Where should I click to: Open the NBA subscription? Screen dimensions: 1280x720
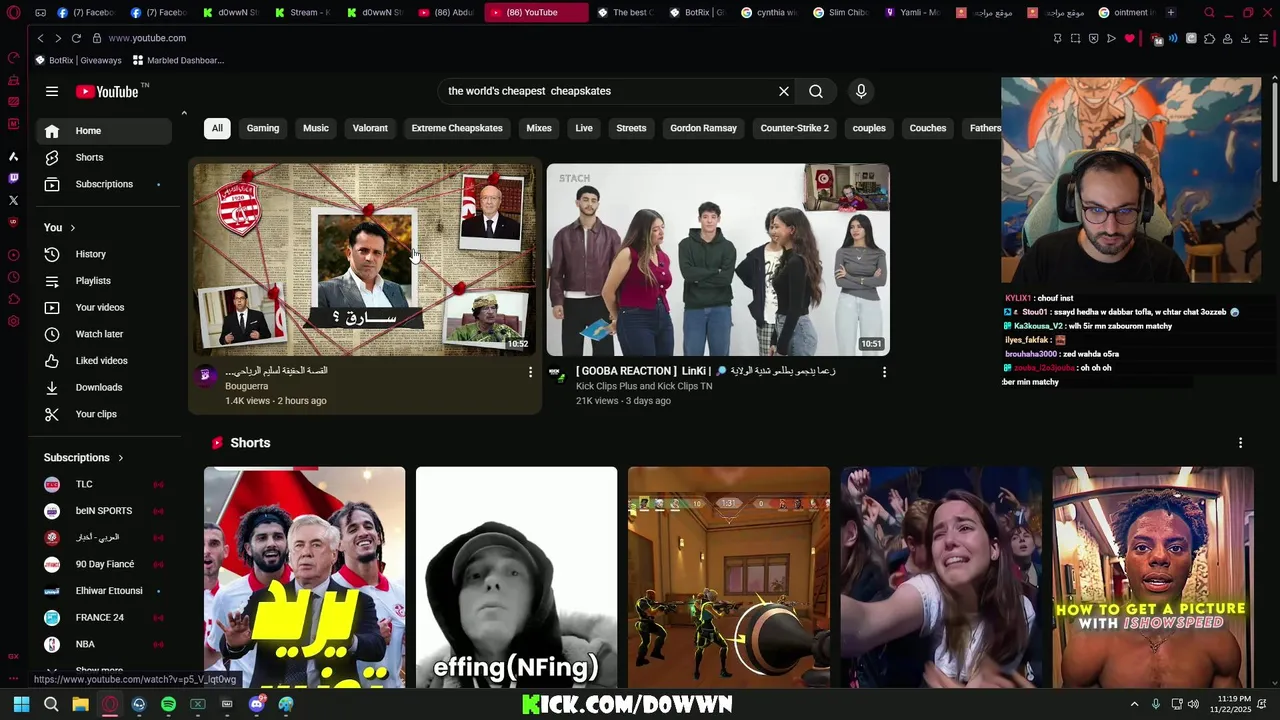[105, 644]
